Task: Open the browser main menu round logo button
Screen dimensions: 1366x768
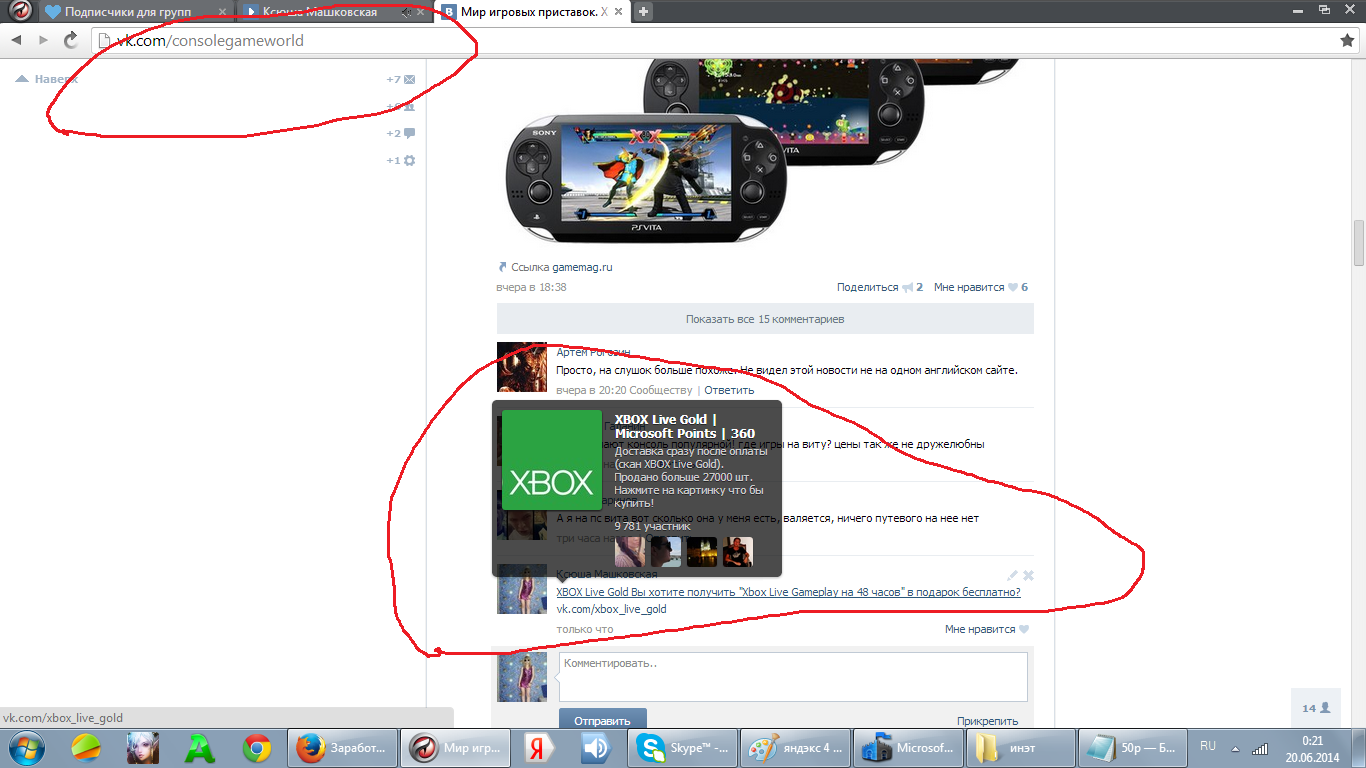Action: tap(18, 12)
